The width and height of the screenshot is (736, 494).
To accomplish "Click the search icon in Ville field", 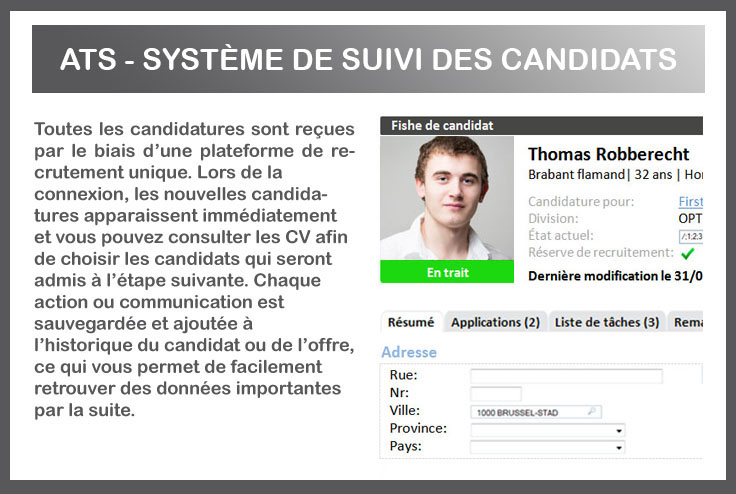I will 592,411.
